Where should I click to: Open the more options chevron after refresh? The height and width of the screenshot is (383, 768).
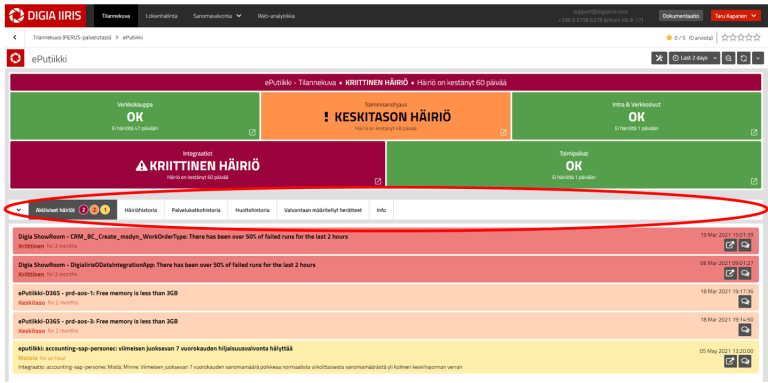[758, 58]
